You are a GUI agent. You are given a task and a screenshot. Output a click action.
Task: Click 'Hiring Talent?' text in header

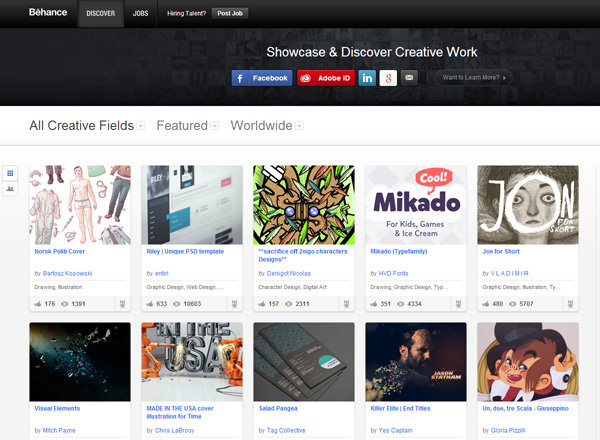coord(186,13)
